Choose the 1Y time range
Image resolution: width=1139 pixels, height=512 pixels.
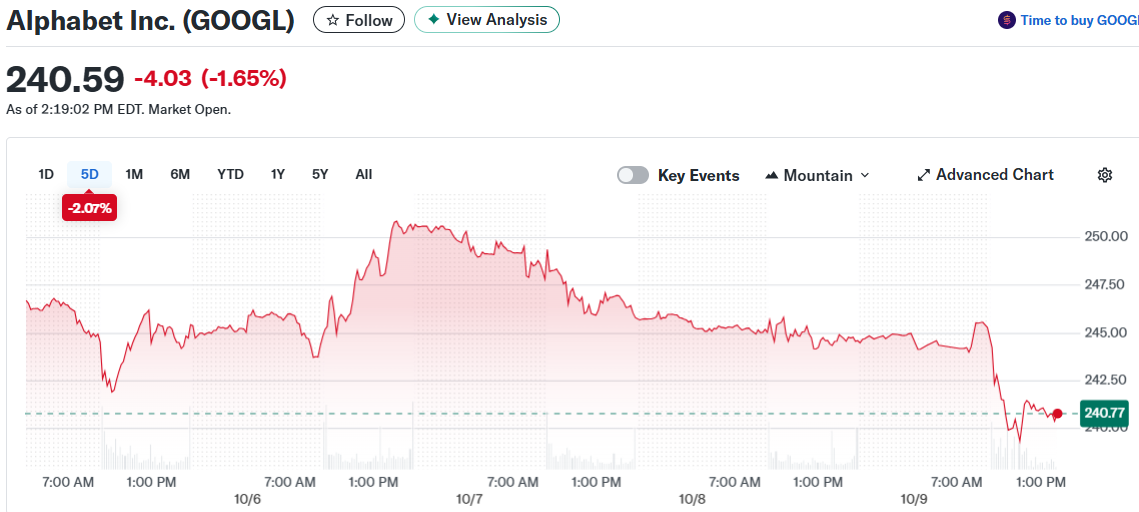coord(278,174)
